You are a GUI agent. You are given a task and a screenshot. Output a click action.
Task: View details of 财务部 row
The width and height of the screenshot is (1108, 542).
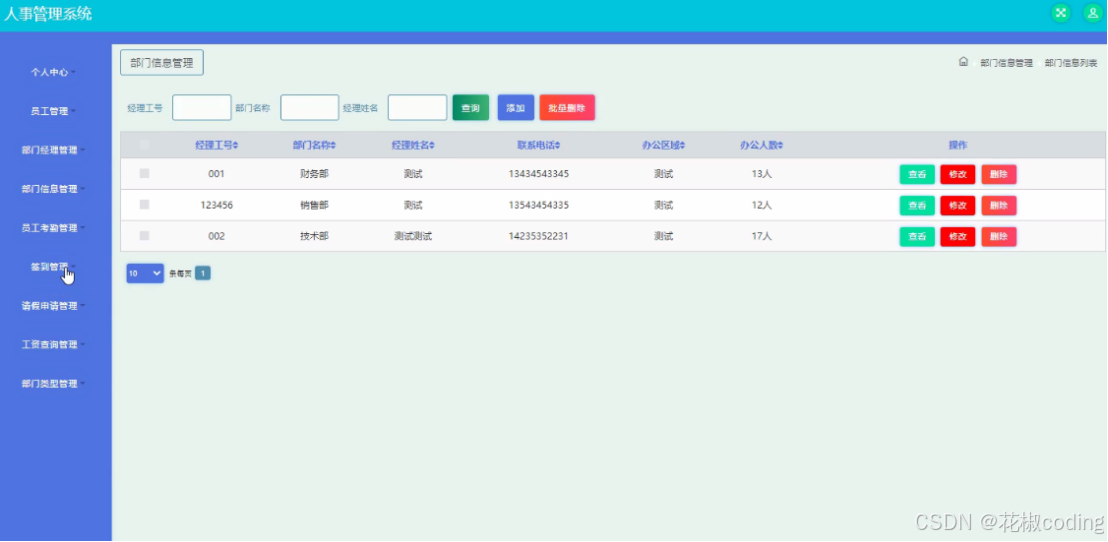(x=917, y=175)
